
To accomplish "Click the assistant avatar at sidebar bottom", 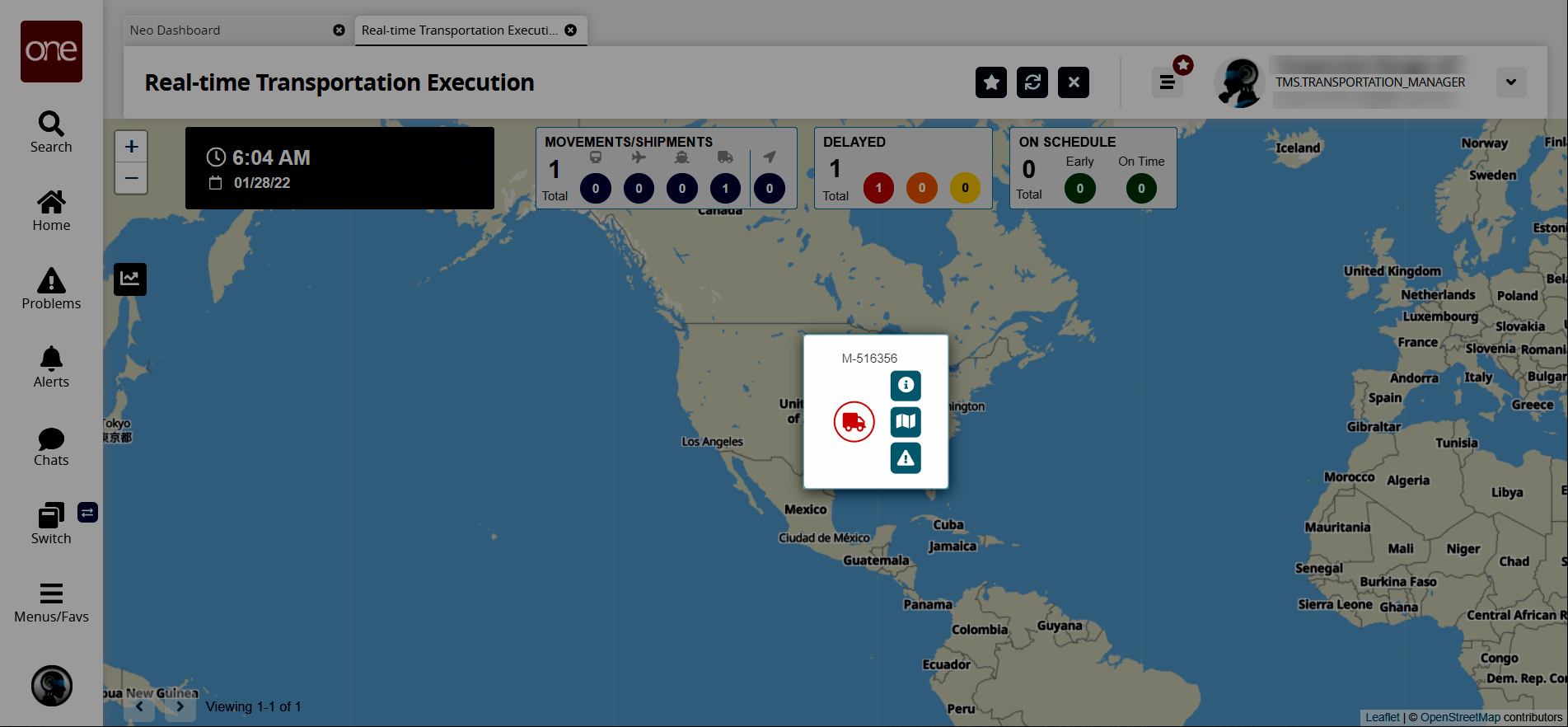I will coord(52,686).
